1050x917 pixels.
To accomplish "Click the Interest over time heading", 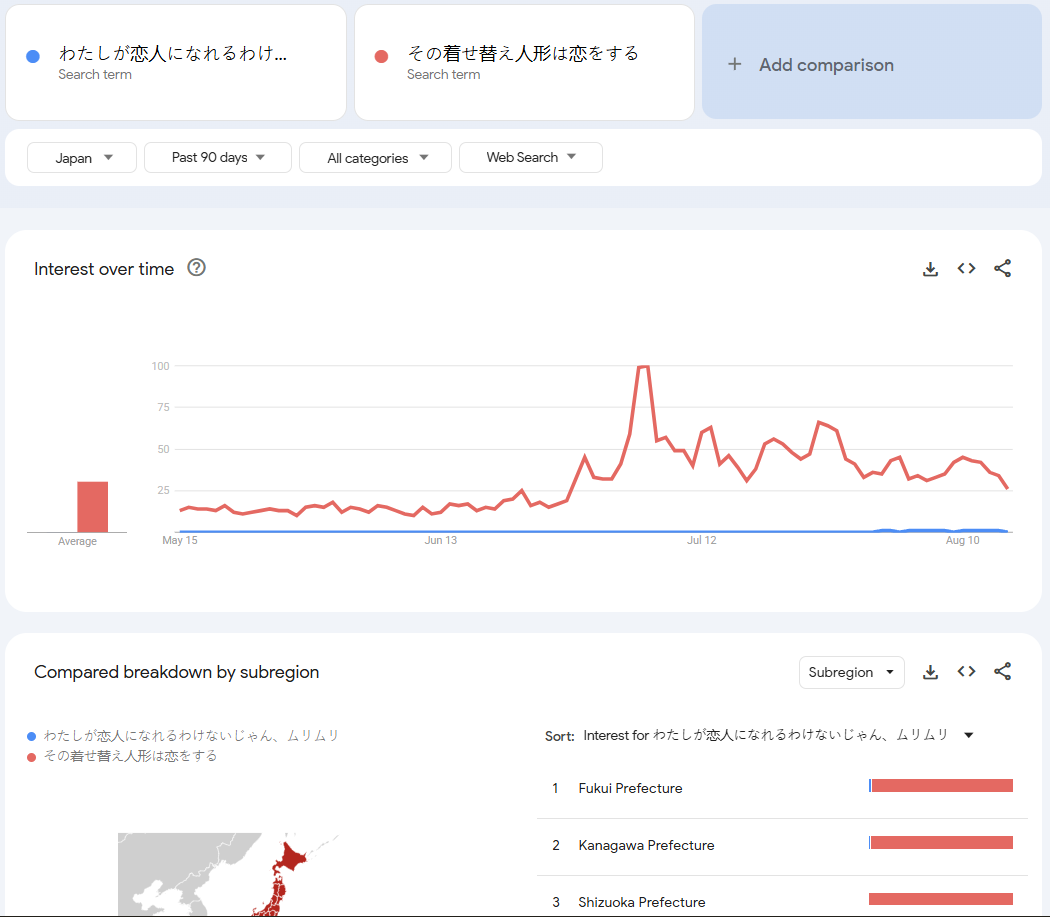I will (104, 269).
